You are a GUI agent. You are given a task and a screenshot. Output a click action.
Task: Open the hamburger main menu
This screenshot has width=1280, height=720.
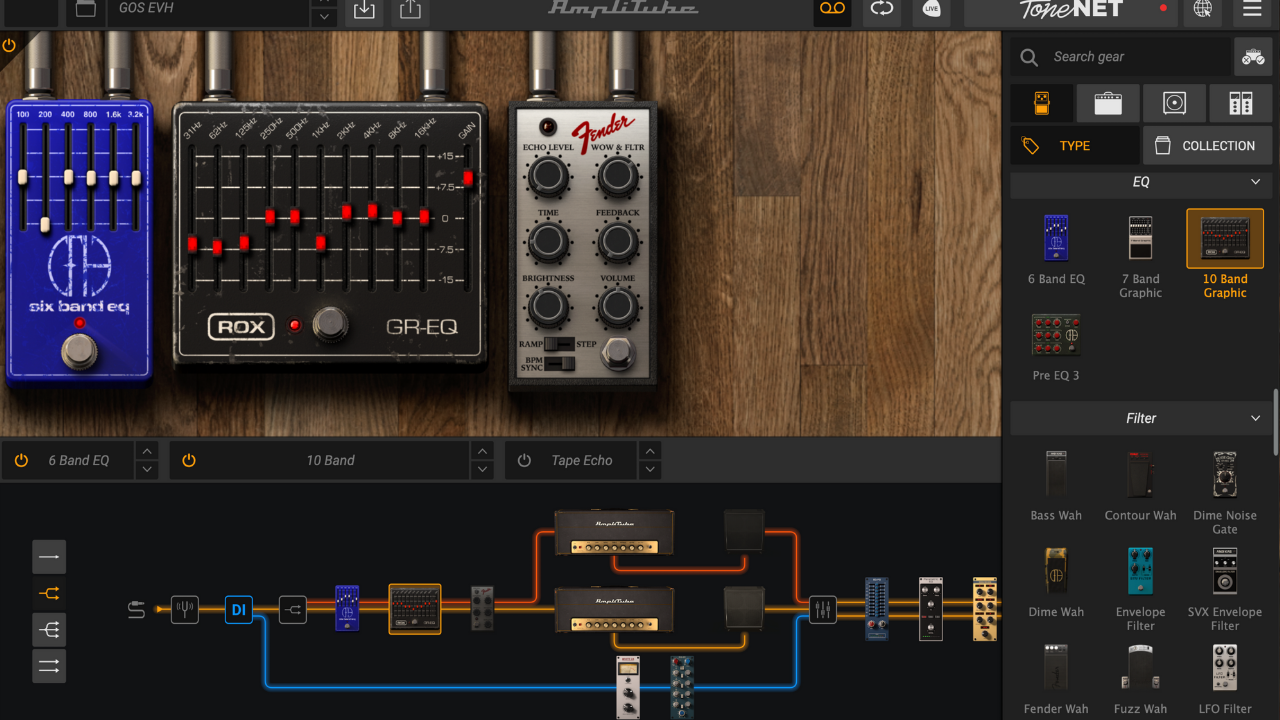click(x=1252, y=10)
